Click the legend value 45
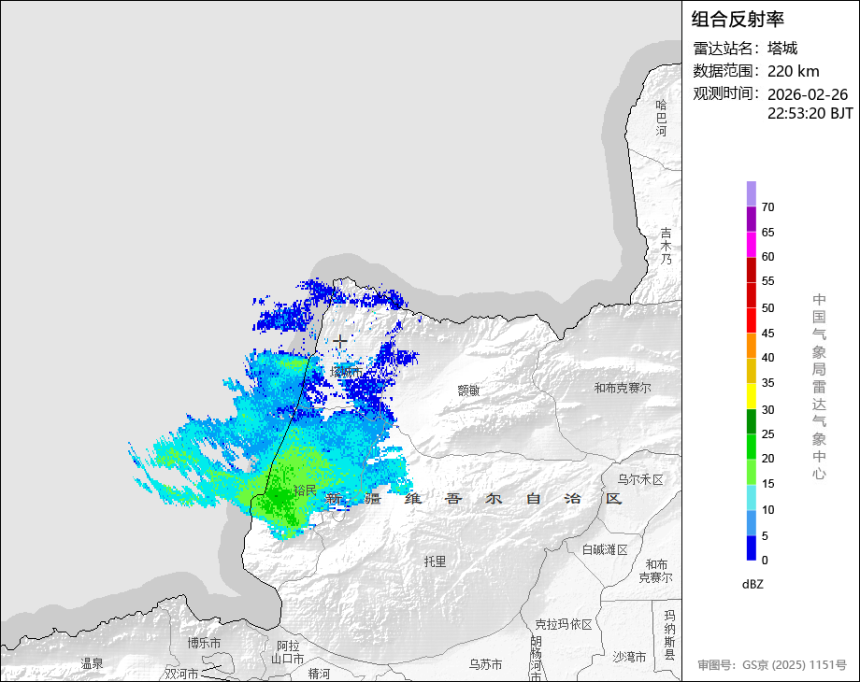 tap(768, 333)
